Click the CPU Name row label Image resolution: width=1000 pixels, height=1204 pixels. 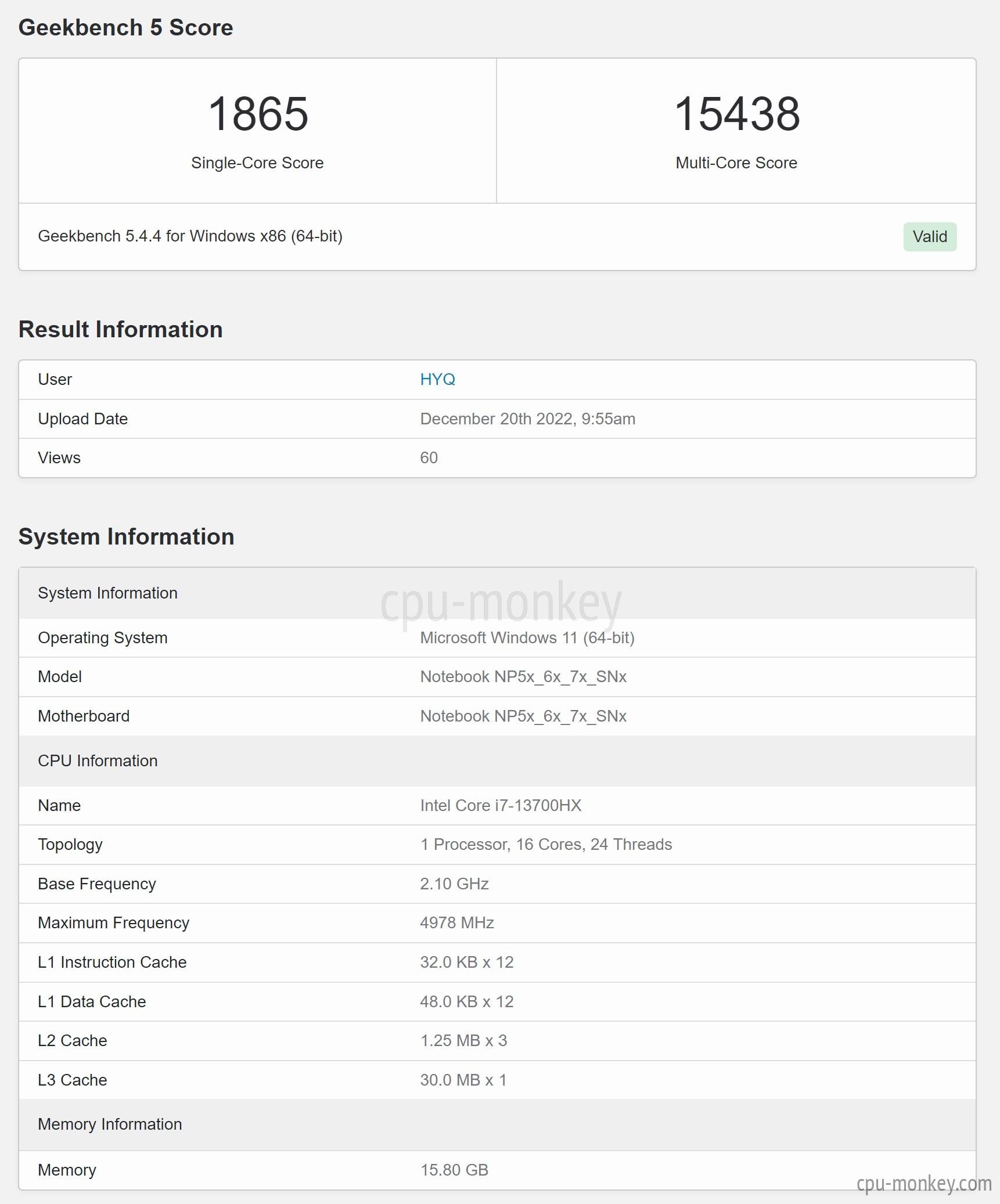[59, 805]
